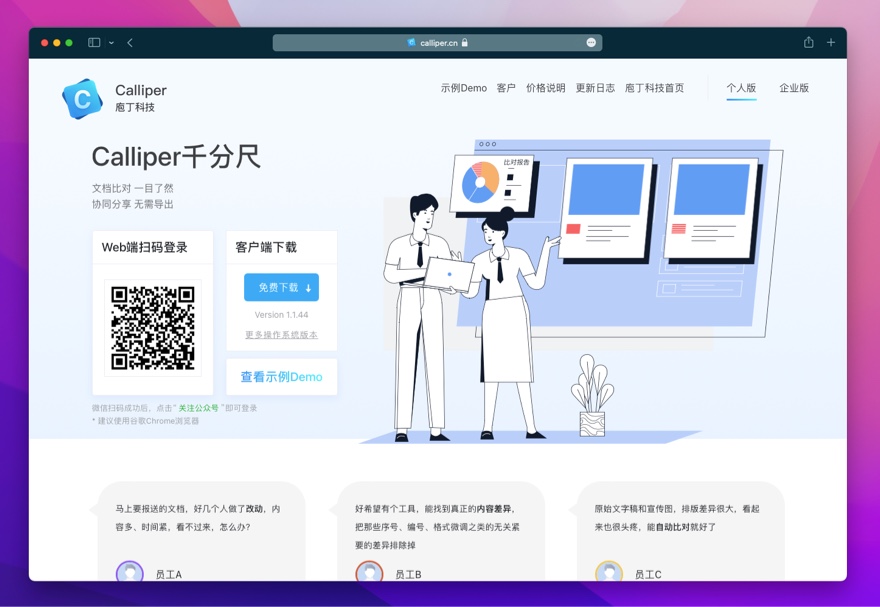Click the 免费下载 download button
The width and height of the screenshot is (880, 607).
[281, 287]
